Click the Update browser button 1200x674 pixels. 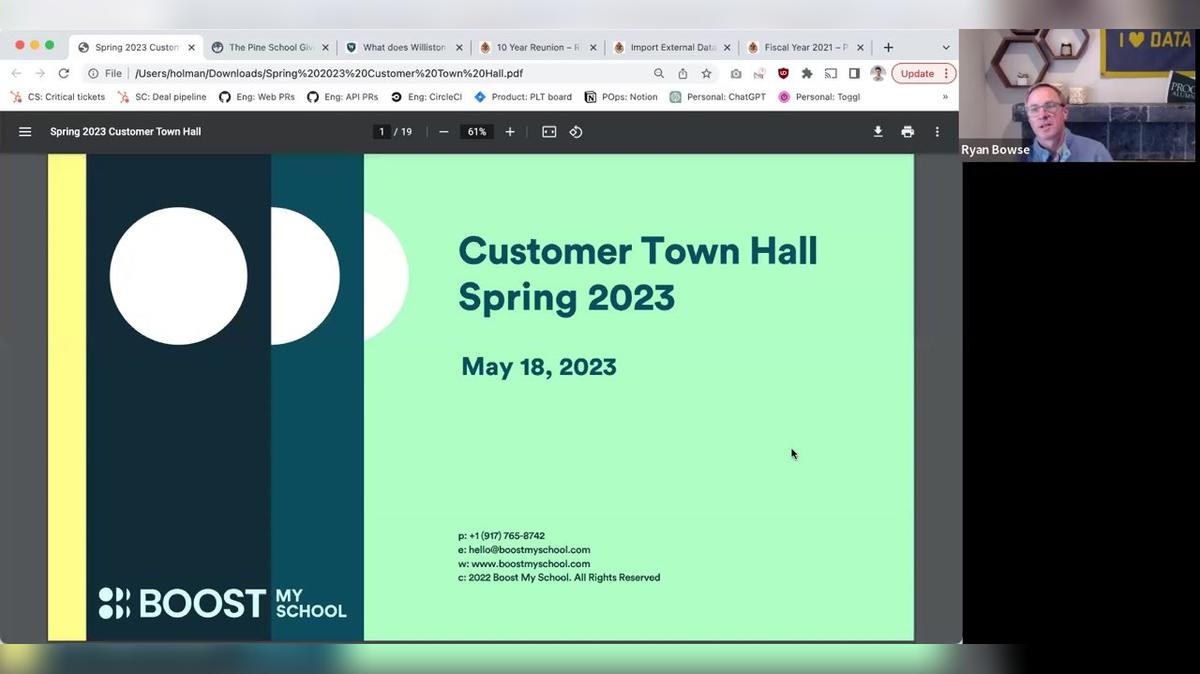click(x=917, y=73)
